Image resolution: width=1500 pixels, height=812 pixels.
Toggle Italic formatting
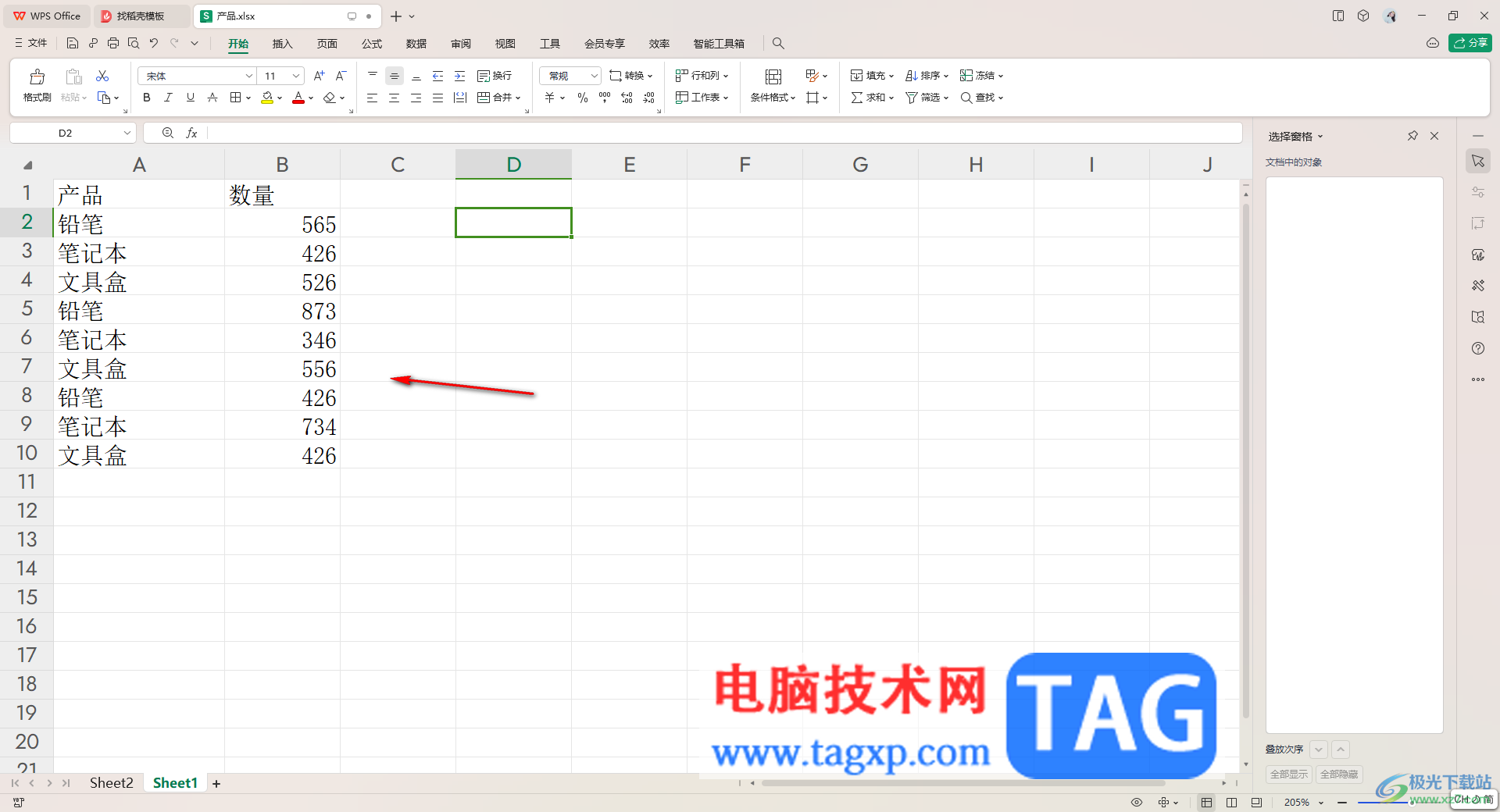pos(168,98)
